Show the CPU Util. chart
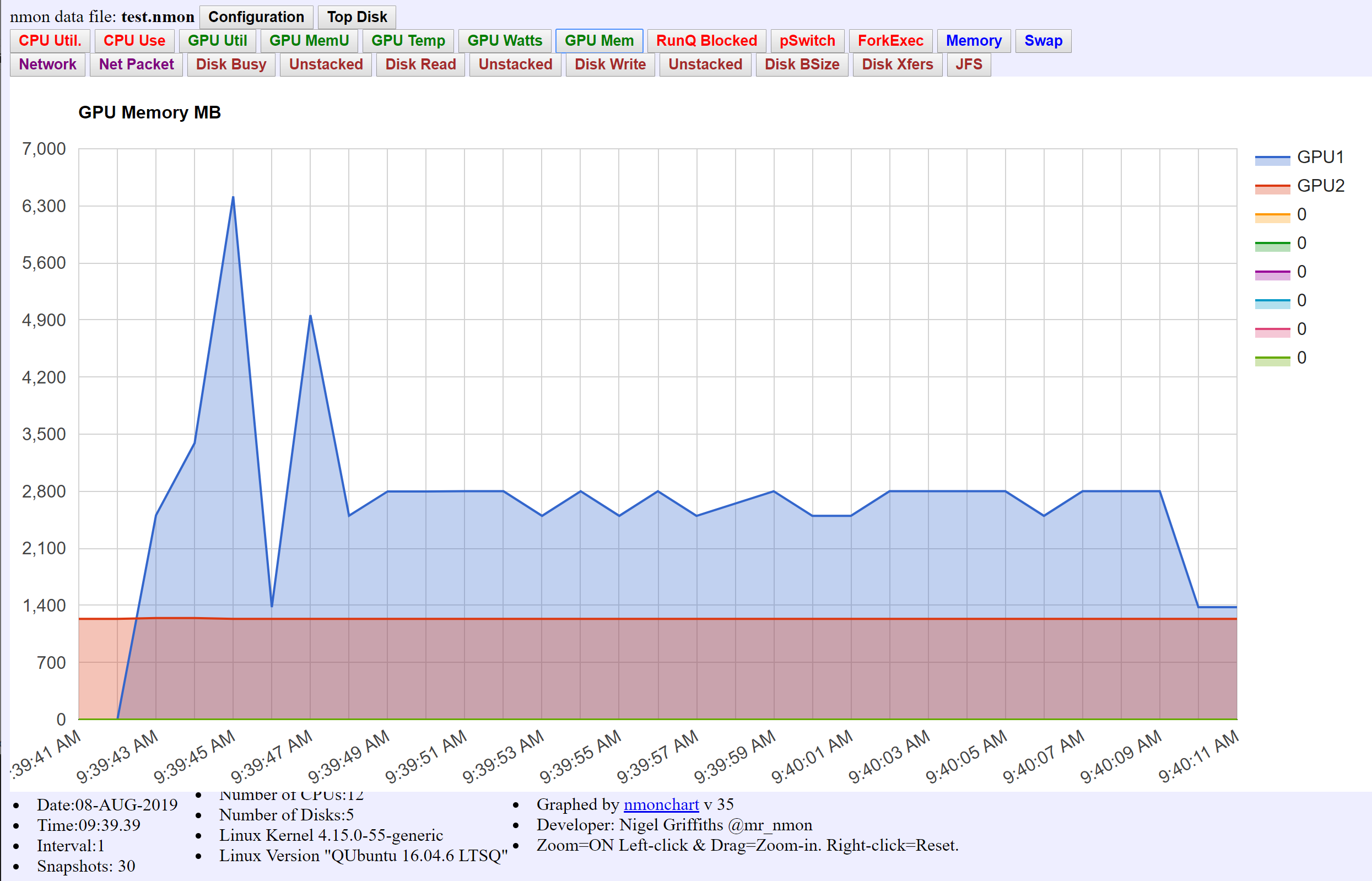Screen dimensions: 1372x881 (50, 41)
